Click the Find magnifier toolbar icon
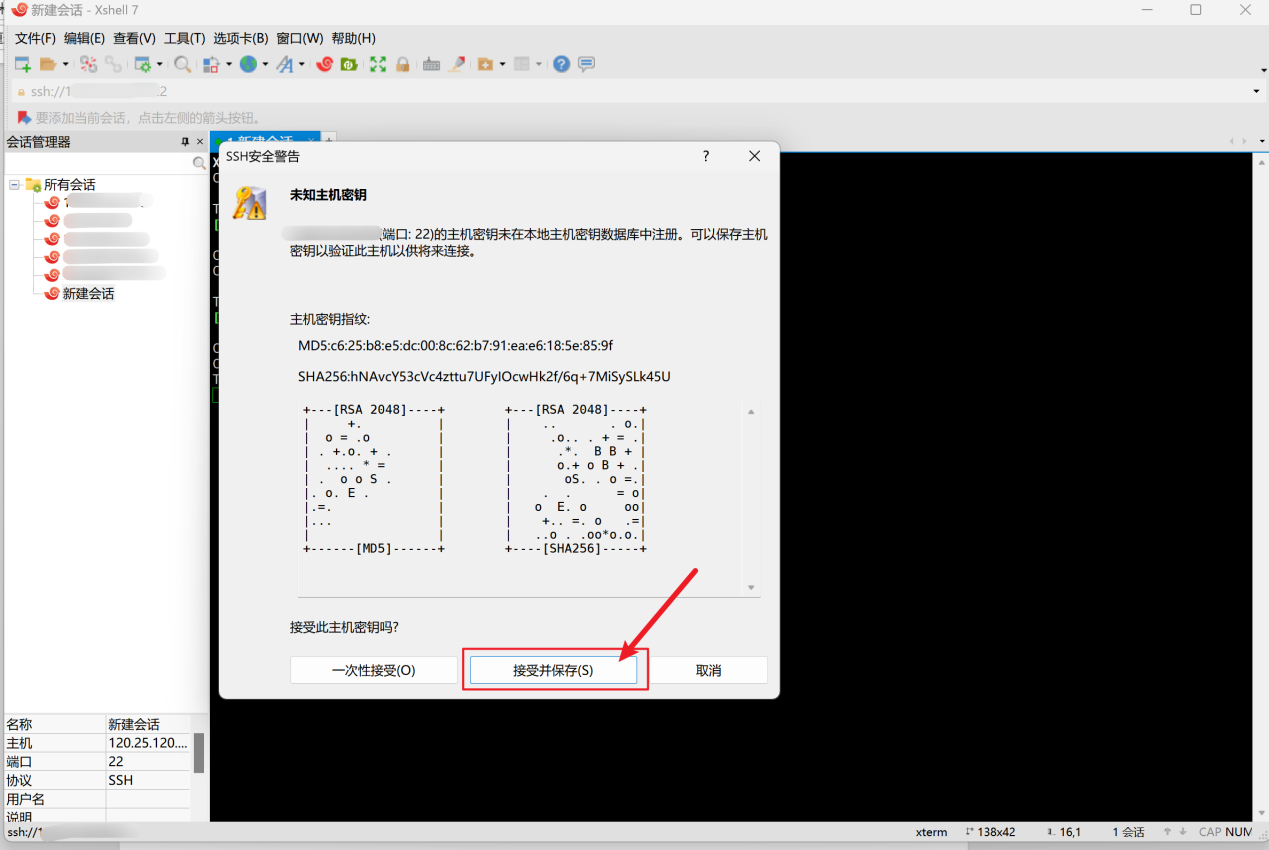Screen dimensions: 1269x850 click(182, 64)
